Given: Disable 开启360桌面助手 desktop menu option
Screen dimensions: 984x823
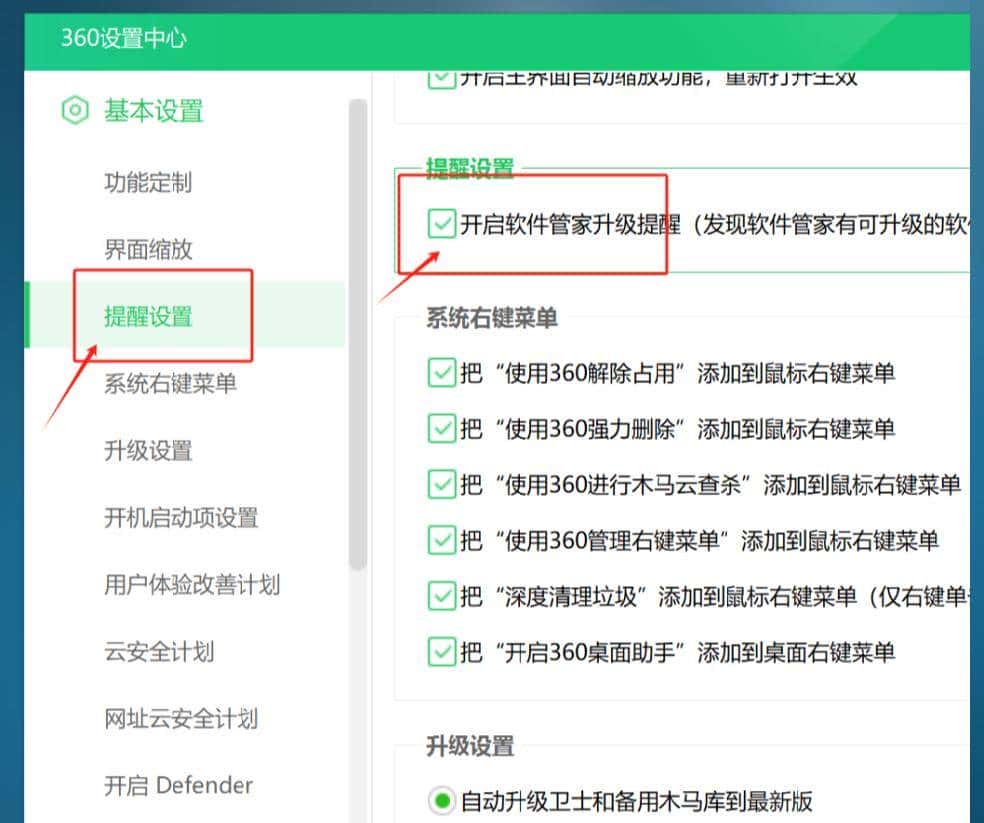Looking at the screenshot, I should coord(441,652).
